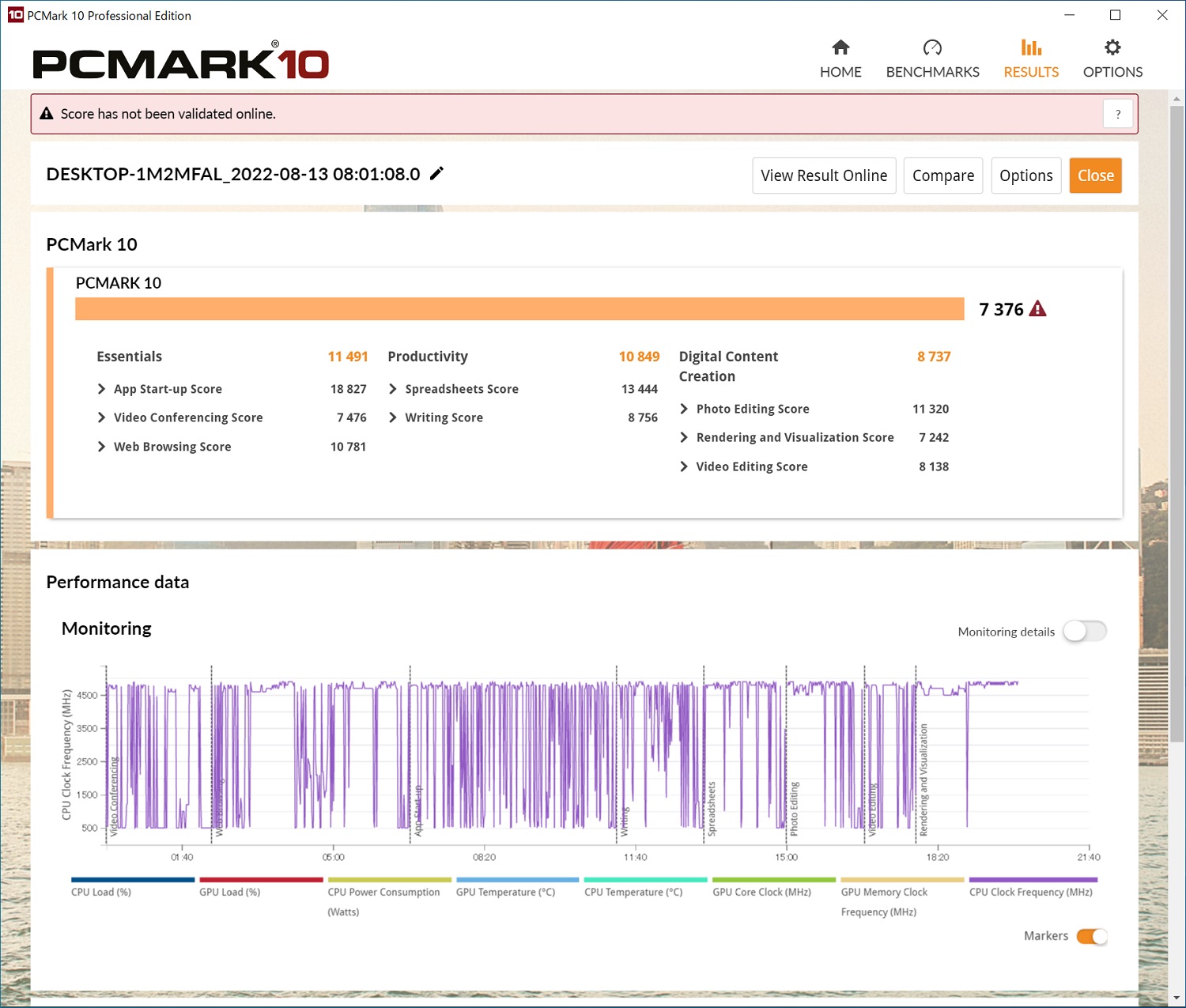Turn off the Markers switch
1186x1008 pixels.
1092,936
